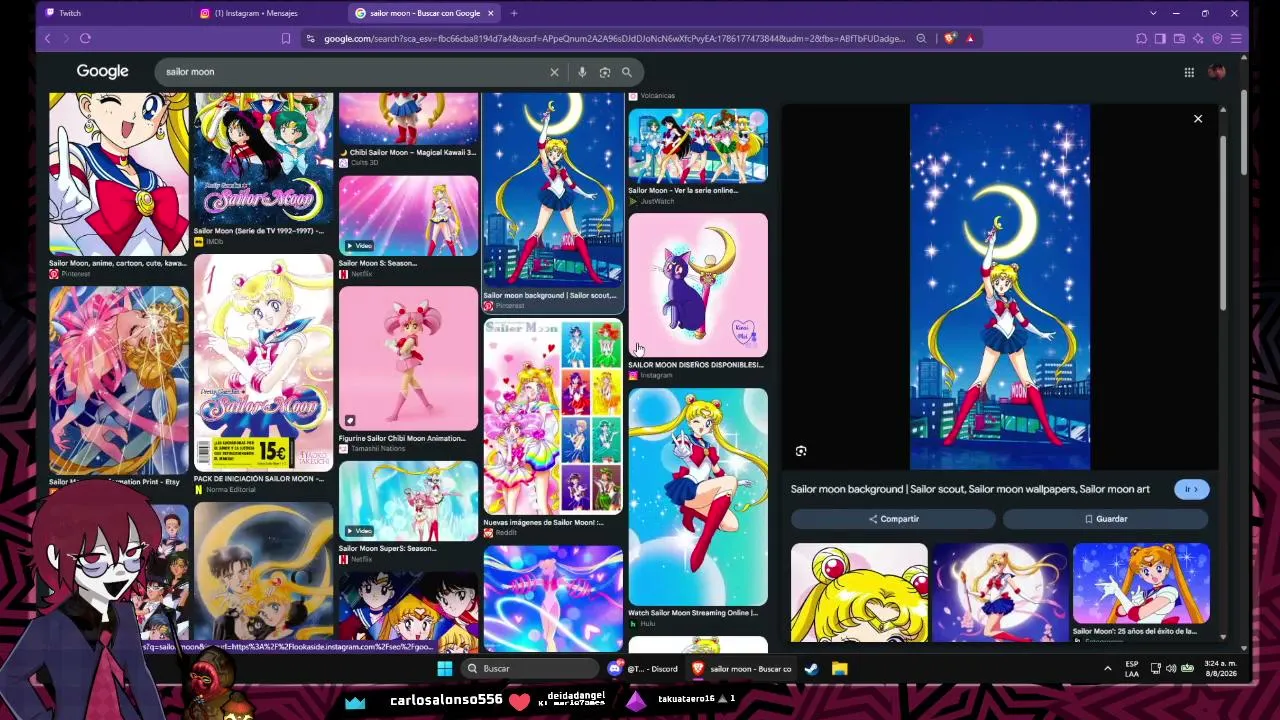Share the image with Compartir
Viewport: 1280px width, 720px height.
pos(894,519)
